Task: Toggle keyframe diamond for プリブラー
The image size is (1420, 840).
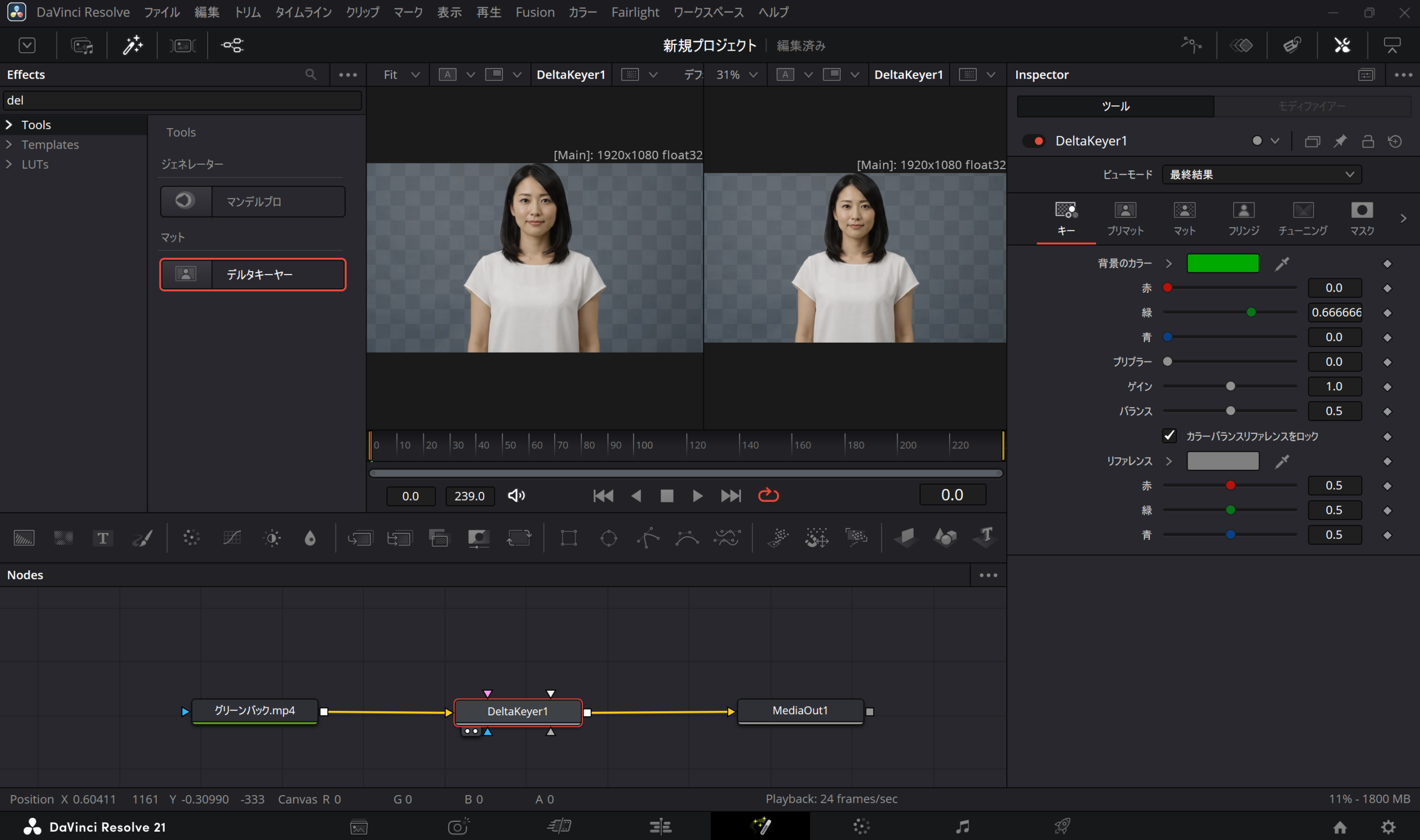Action: pos(1387,362)
